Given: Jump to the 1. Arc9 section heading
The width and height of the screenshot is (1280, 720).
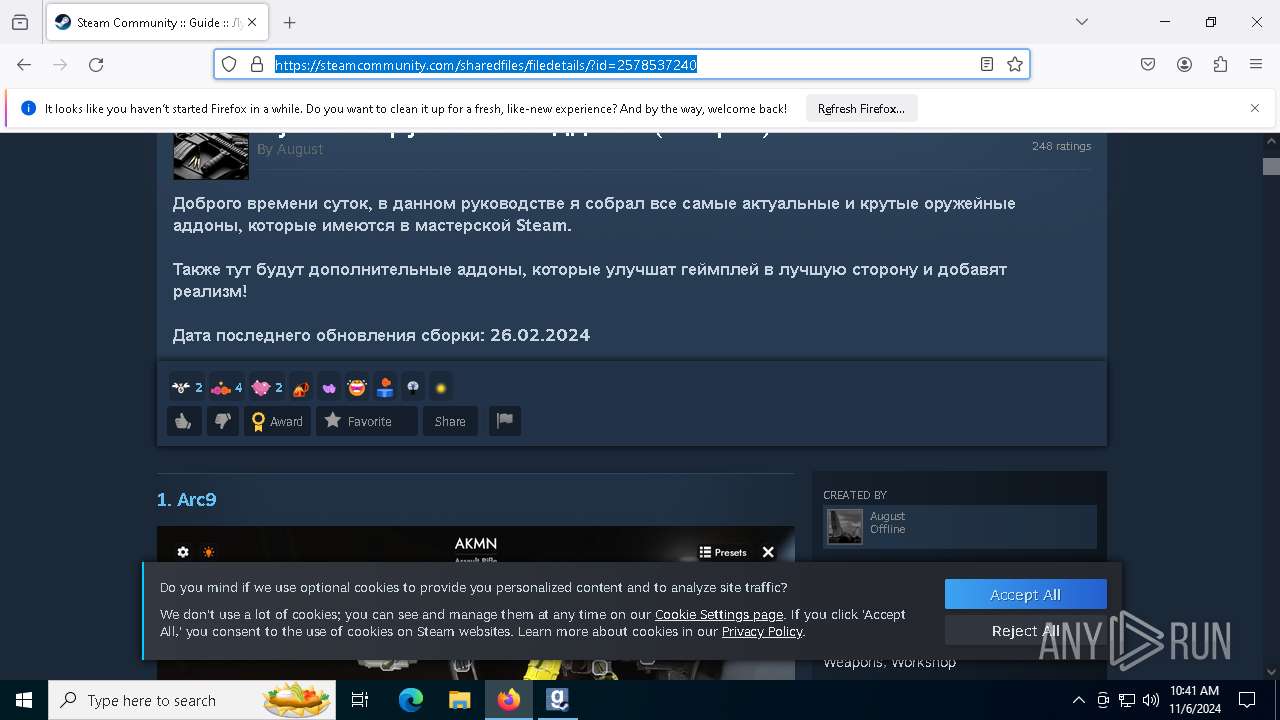Looking at the screenshot, I should [x=187, y=499].
